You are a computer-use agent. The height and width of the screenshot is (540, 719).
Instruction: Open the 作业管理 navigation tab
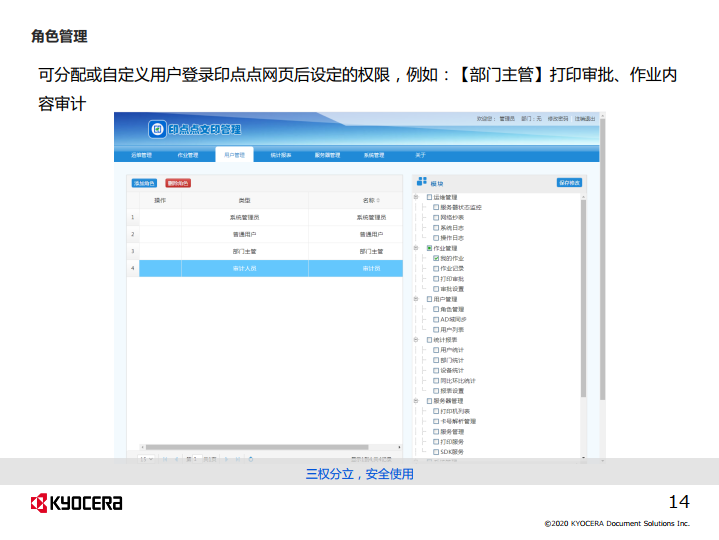tap(188, 155)
